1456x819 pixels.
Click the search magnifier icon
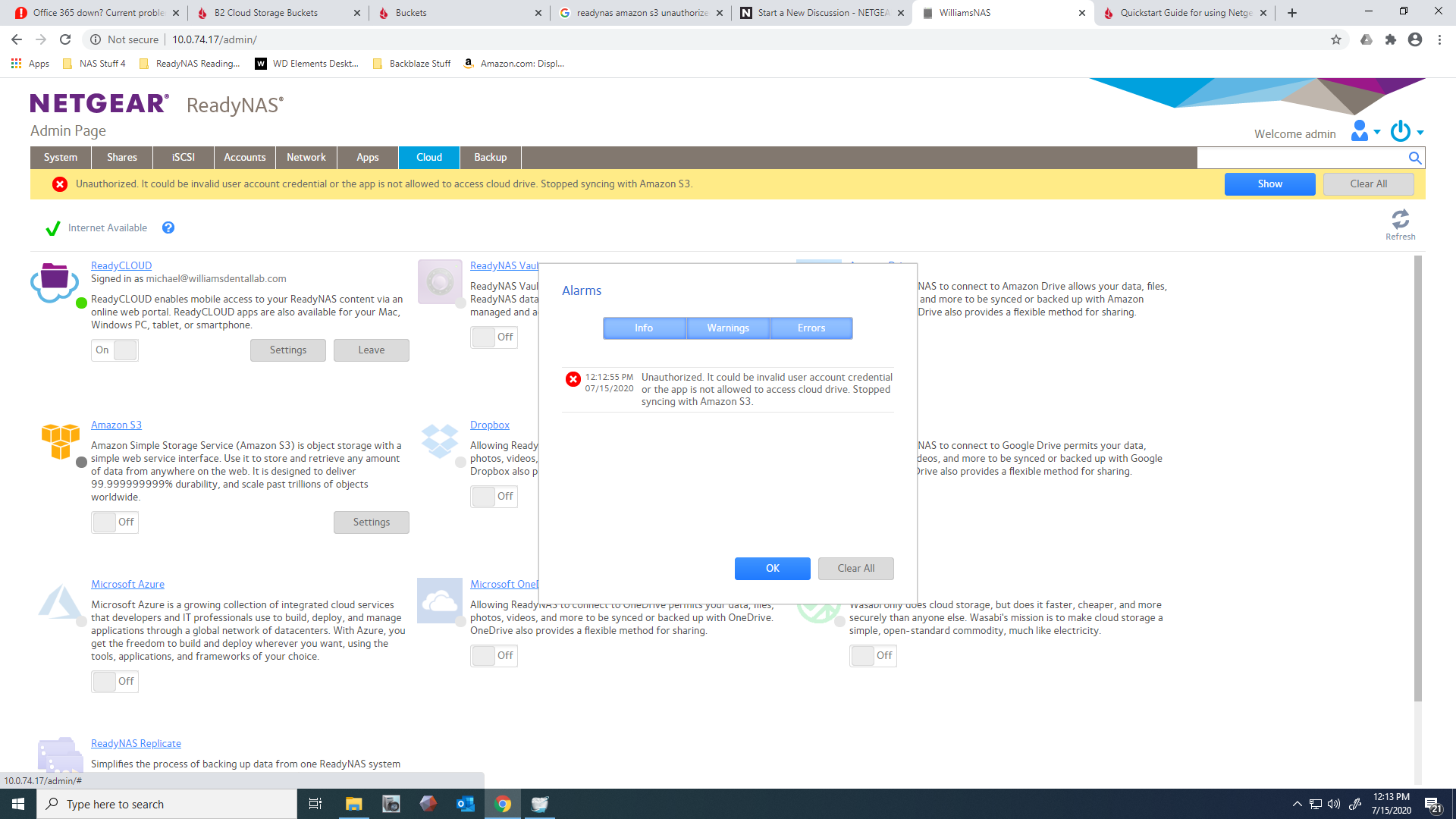pyautogui.click(x=1414, y=158)
